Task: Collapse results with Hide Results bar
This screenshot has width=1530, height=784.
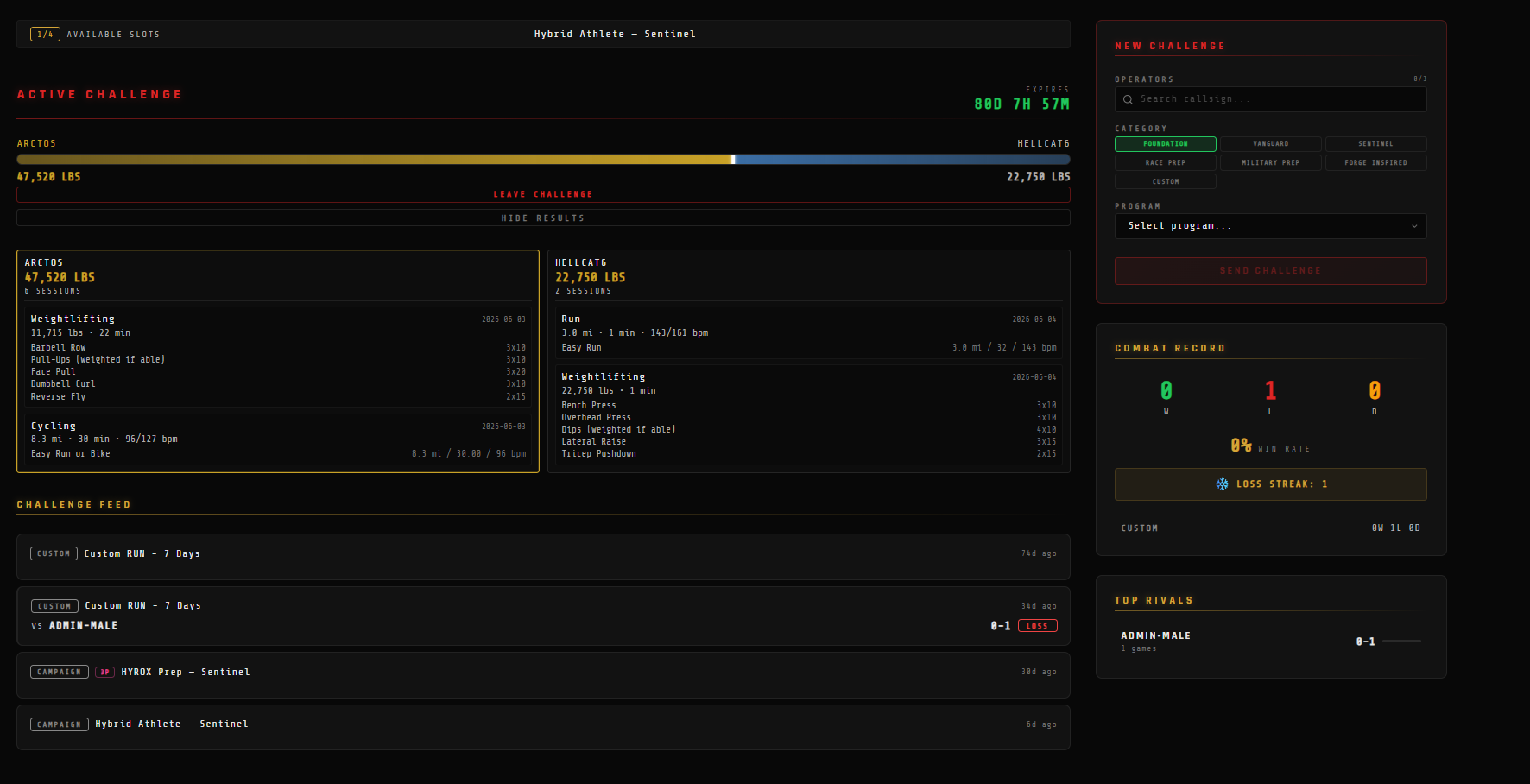Action: [x=543, y=218]
